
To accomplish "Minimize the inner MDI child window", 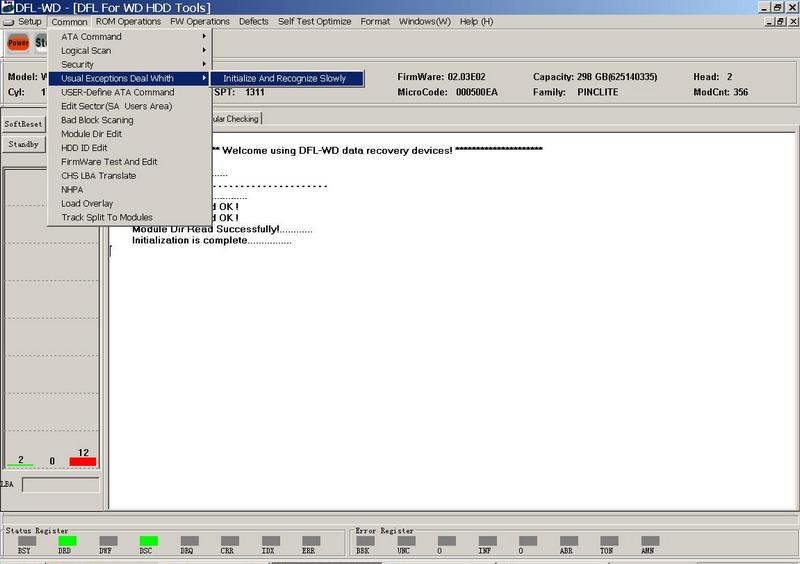I will (770, 21).
